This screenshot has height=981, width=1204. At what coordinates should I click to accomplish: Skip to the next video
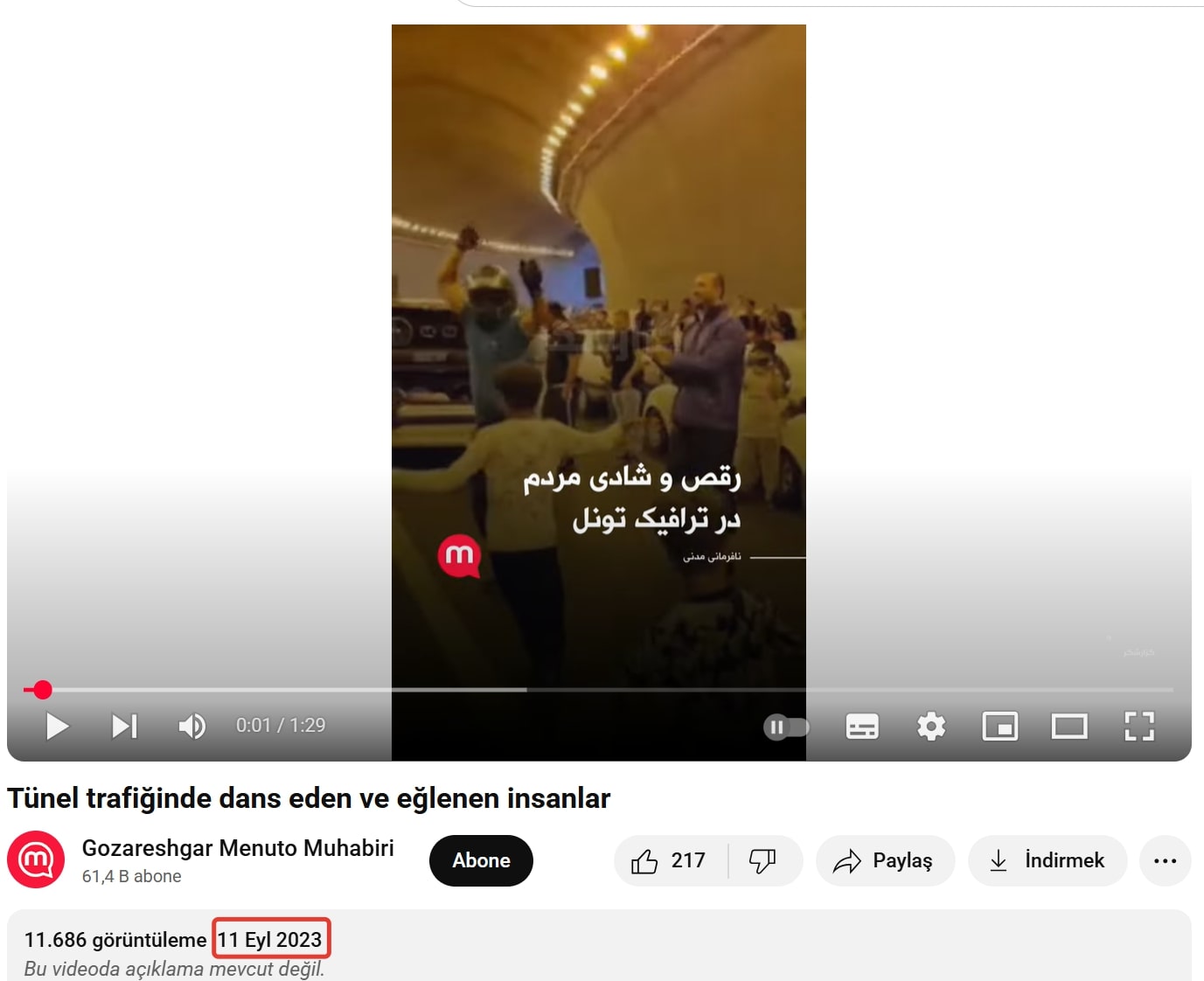pos(124,726)
